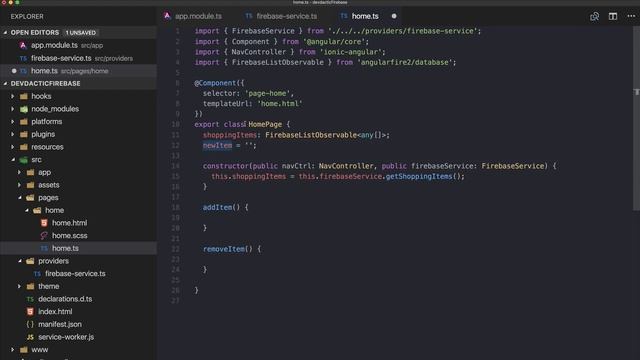The height and width of the screenshot is (360, 640).
Task: Expand the plugins folder arrow
Action: point(13,134)
